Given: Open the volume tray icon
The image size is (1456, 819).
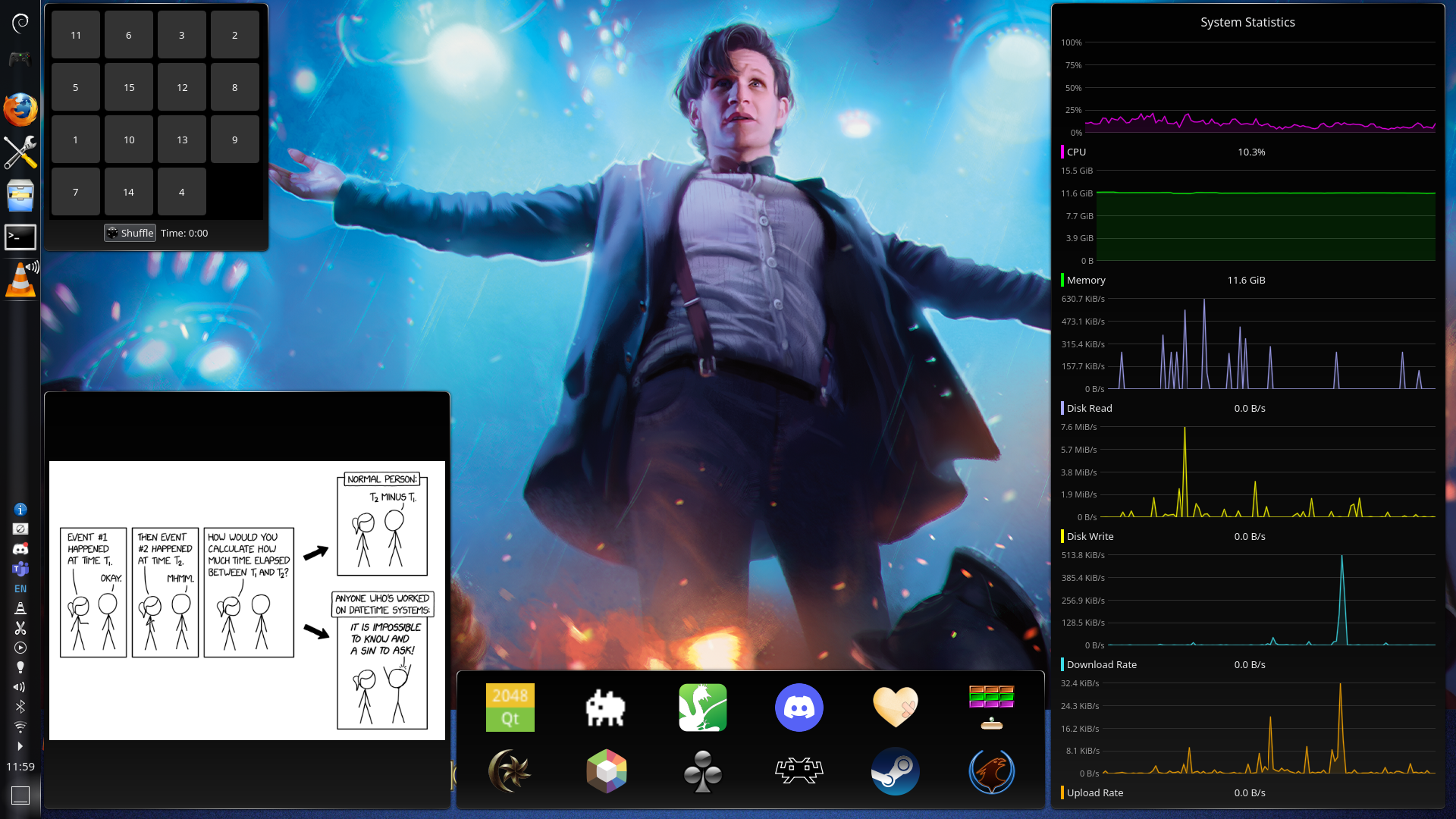Looking at the screenshot, I should point(20,687).
